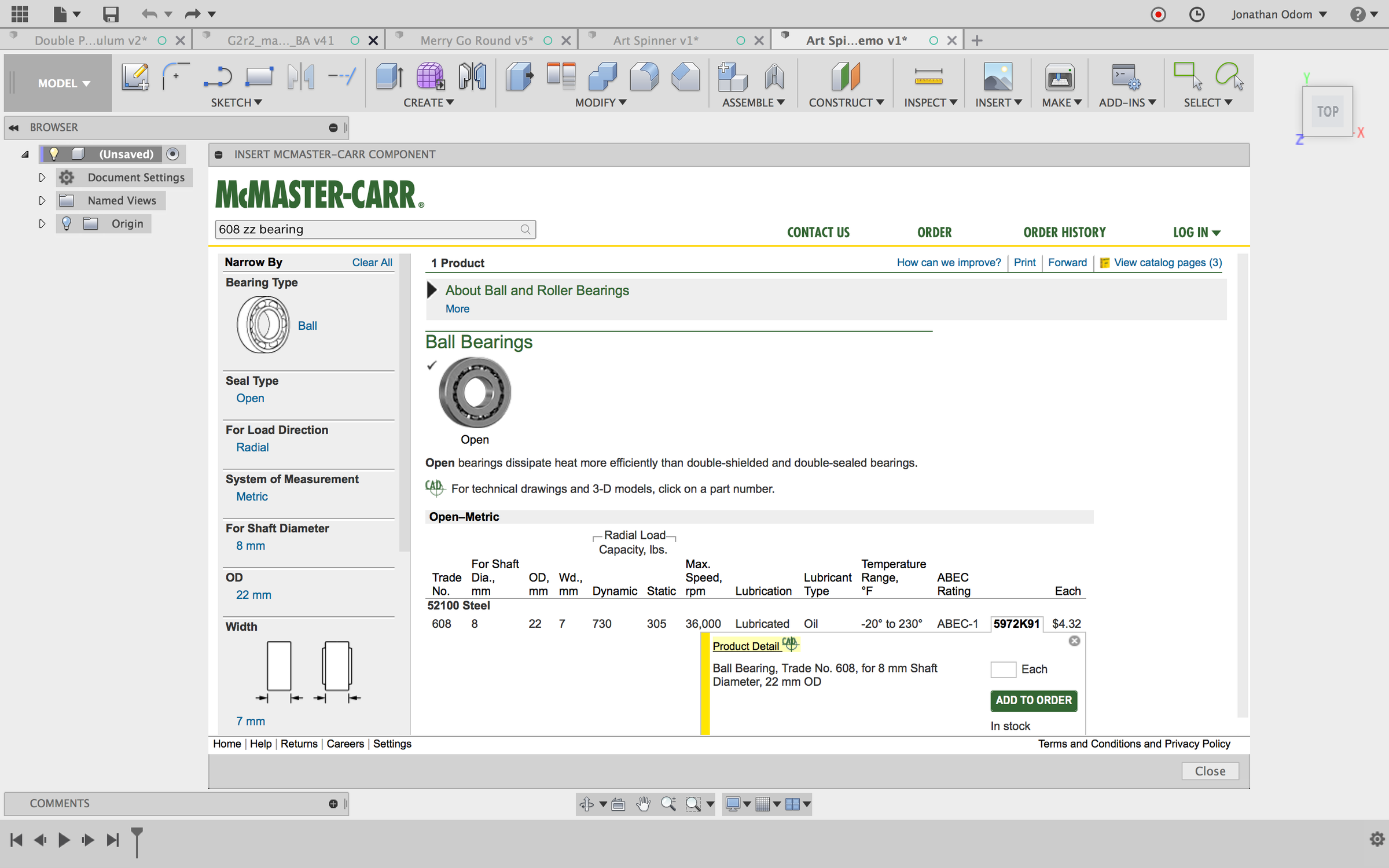Click the ADD TO ORDER button
Image resolution: width=1389 pixels, height=868 pixels.
tap(1033, 700)
